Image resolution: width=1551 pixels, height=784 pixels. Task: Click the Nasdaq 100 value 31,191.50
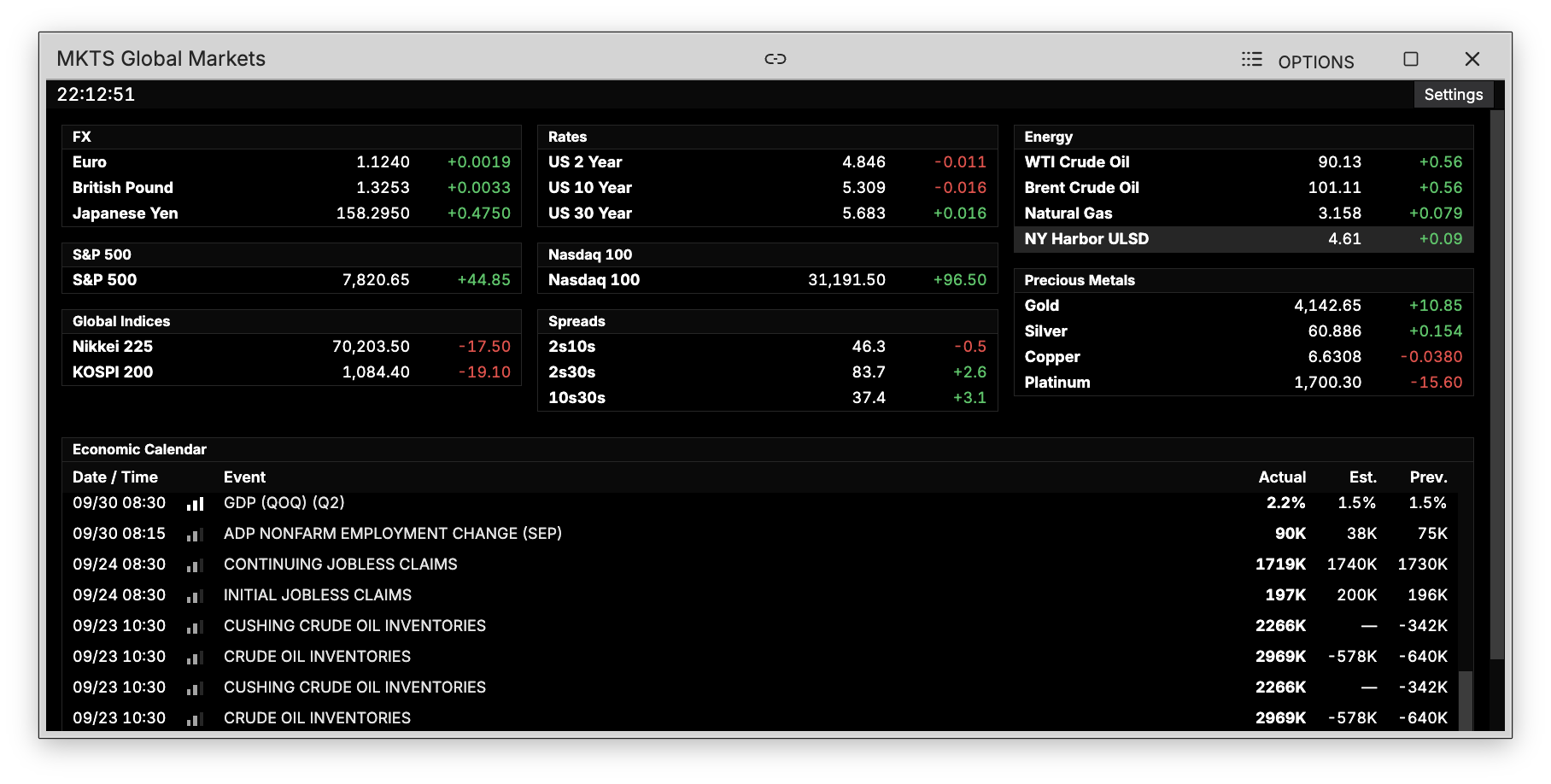click(x=846, y=280)
